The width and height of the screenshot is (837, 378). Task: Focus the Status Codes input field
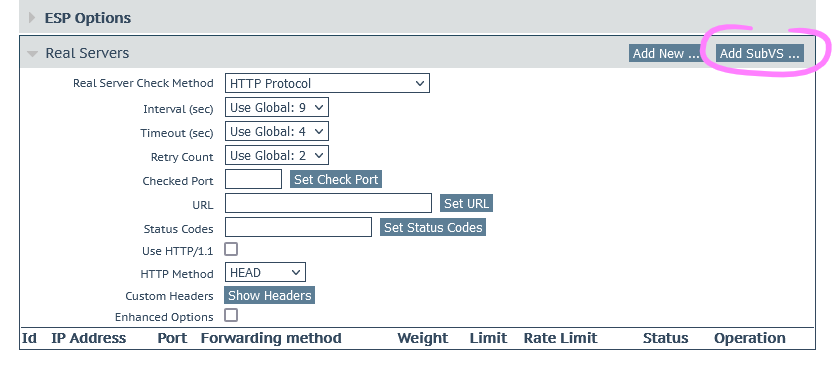[298, 227]
